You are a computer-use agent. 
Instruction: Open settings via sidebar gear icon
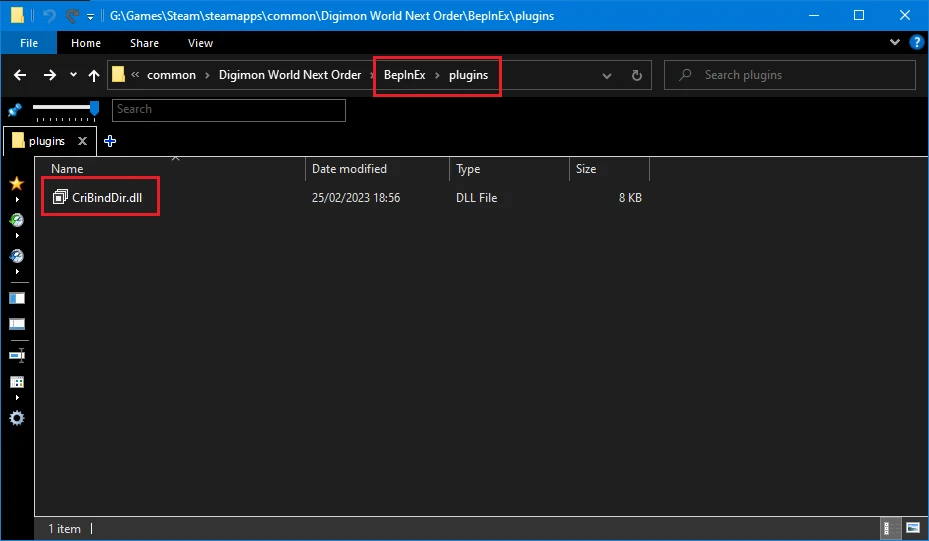coord(17,418)
